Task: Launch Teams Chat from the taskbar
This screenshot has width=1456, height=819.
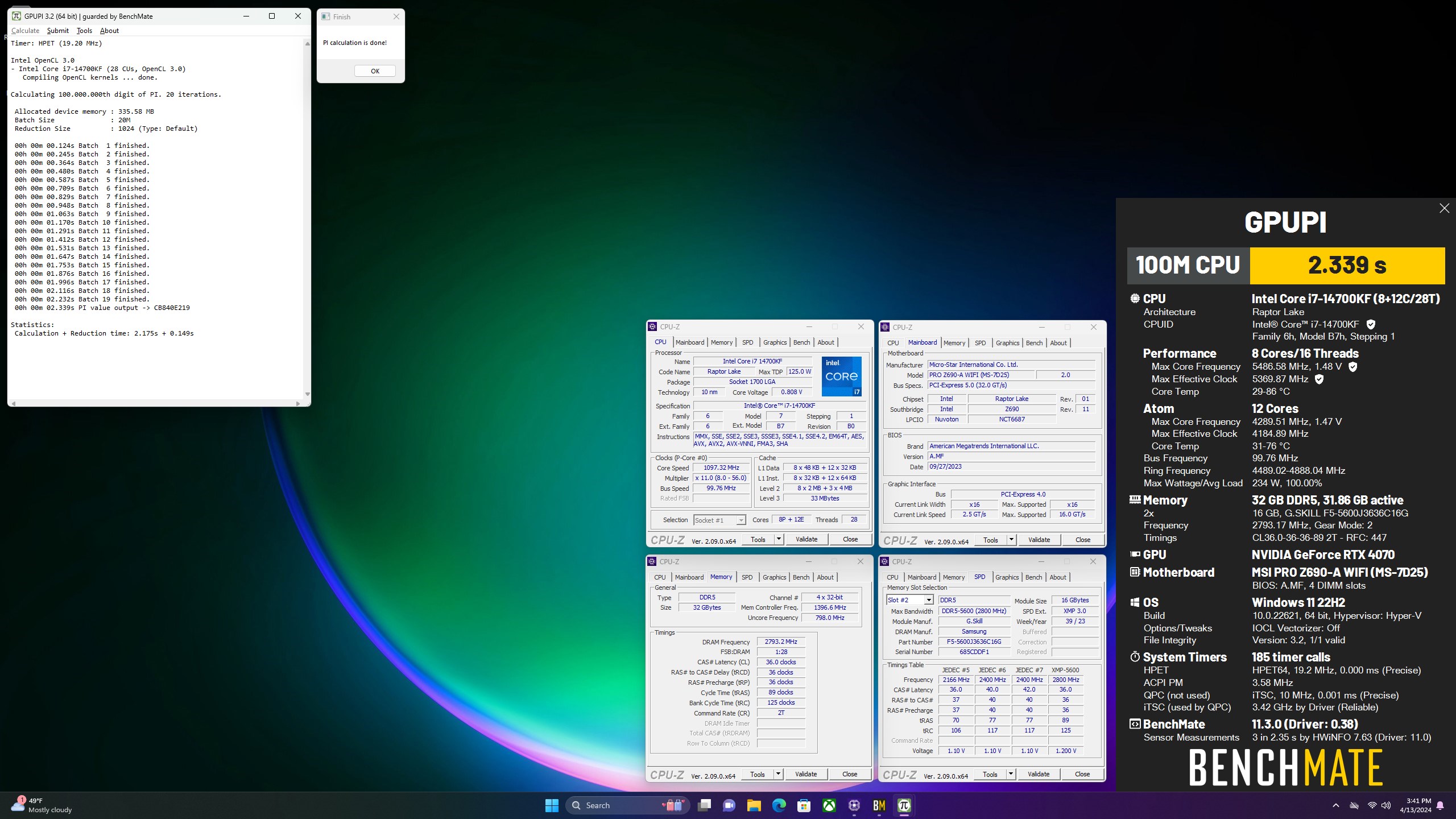Action: [729, 805]
